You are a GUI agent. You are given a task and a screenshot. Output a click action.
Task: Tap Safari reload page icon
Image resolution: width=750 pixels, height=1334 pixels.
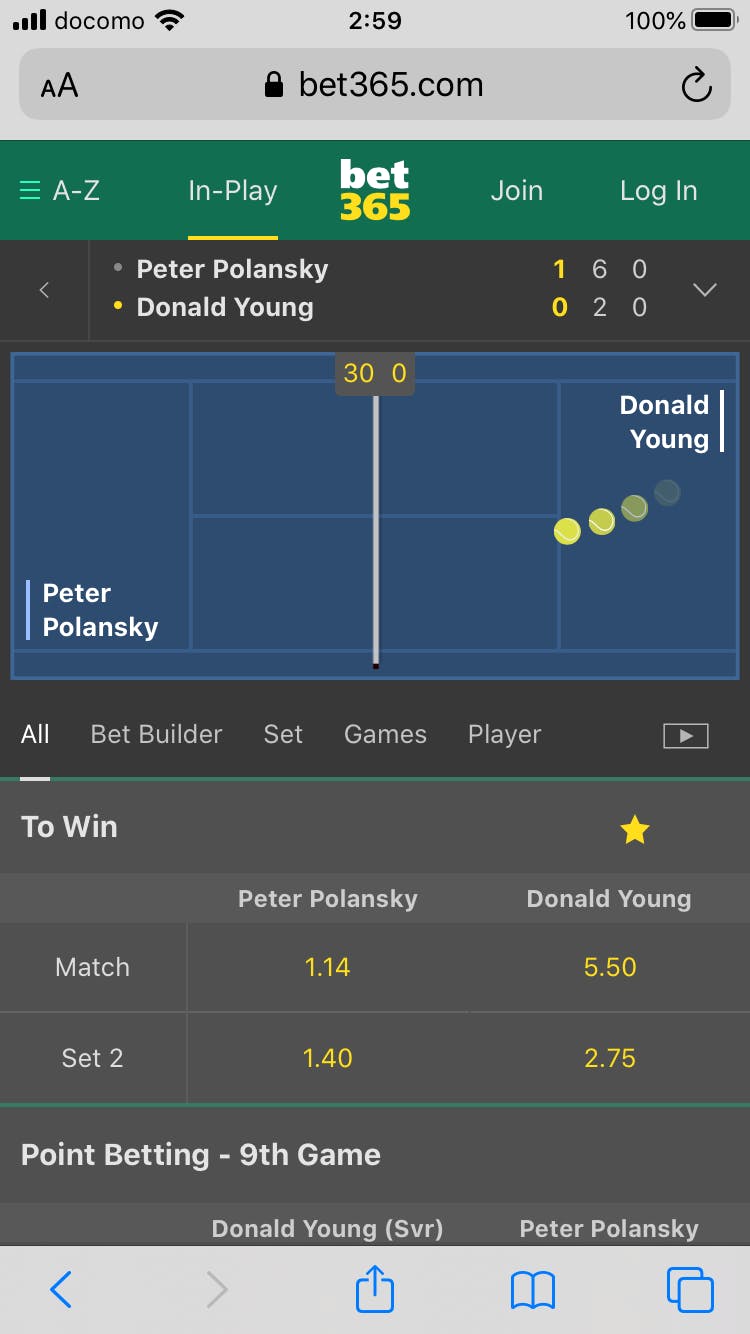point(696,86)
